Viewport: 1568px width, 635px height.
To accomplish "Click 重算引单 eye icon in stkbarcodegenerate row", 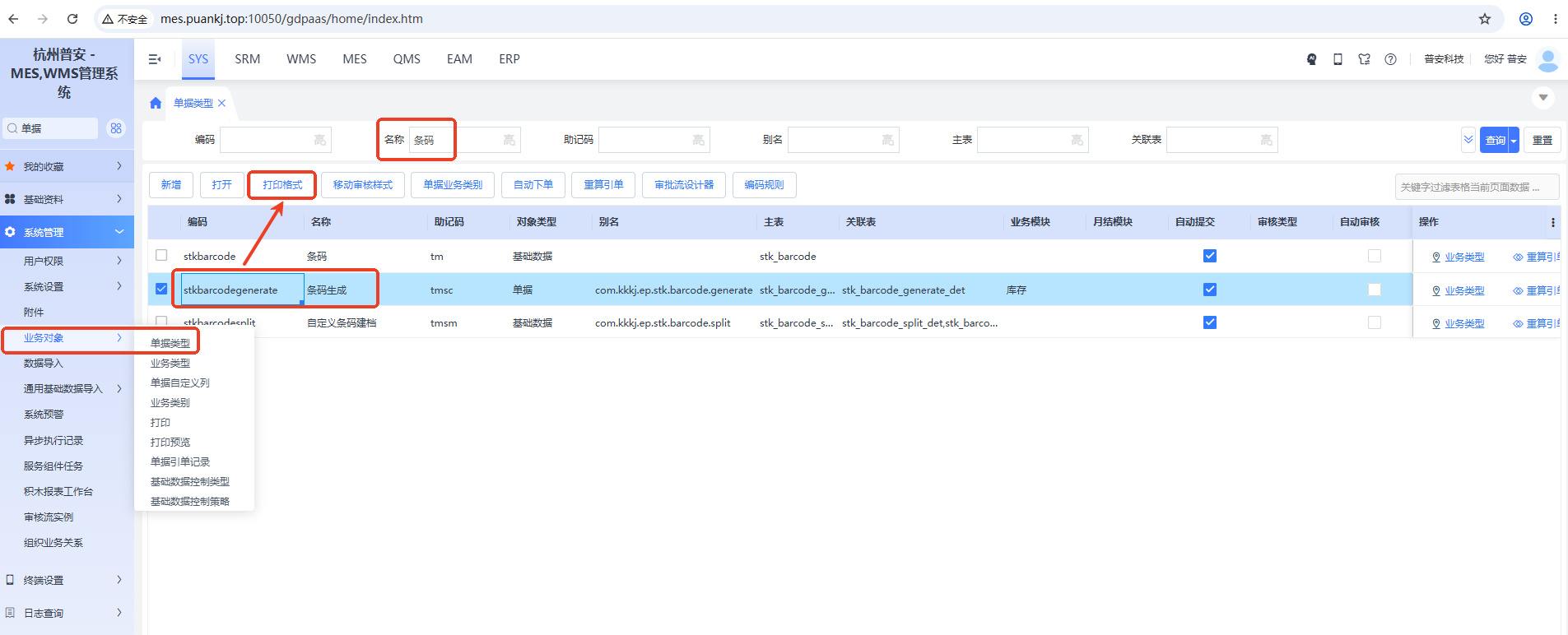I will tap(1518, 290).
